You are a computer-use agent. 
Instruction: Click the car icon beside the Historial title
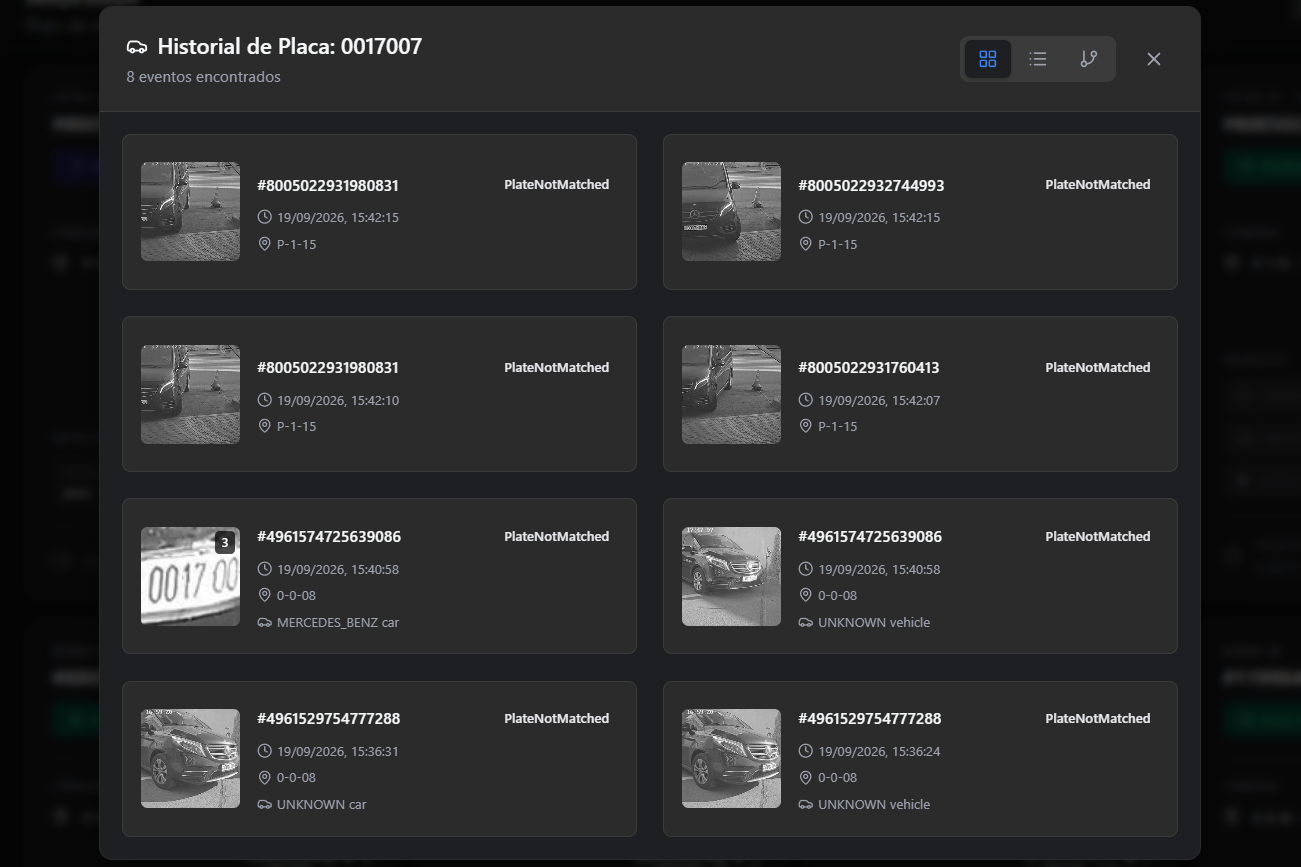137,47
